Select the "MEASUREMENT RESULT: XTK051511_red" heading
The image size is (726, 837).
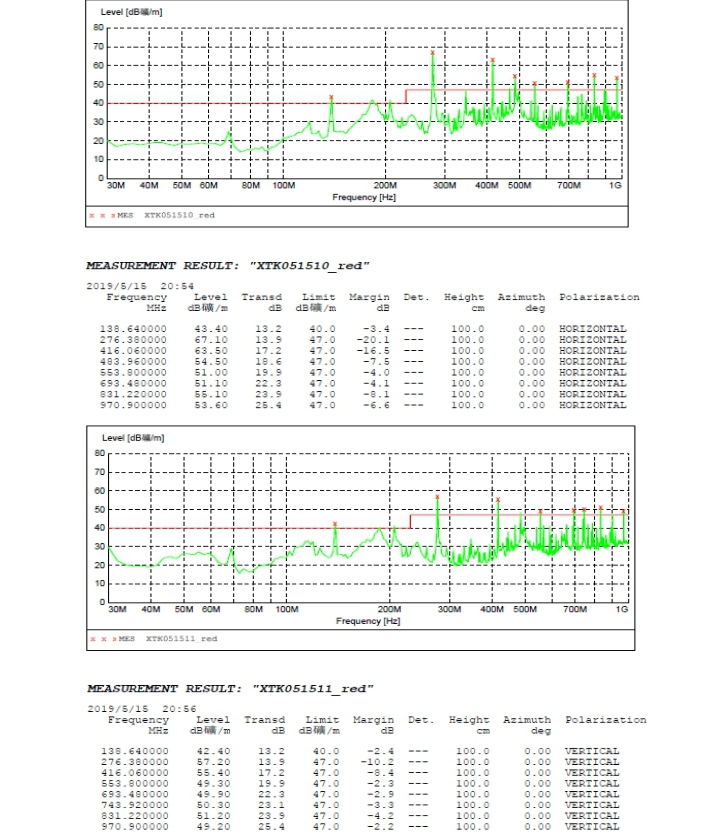pyautogui.click(x=230, y=689)
